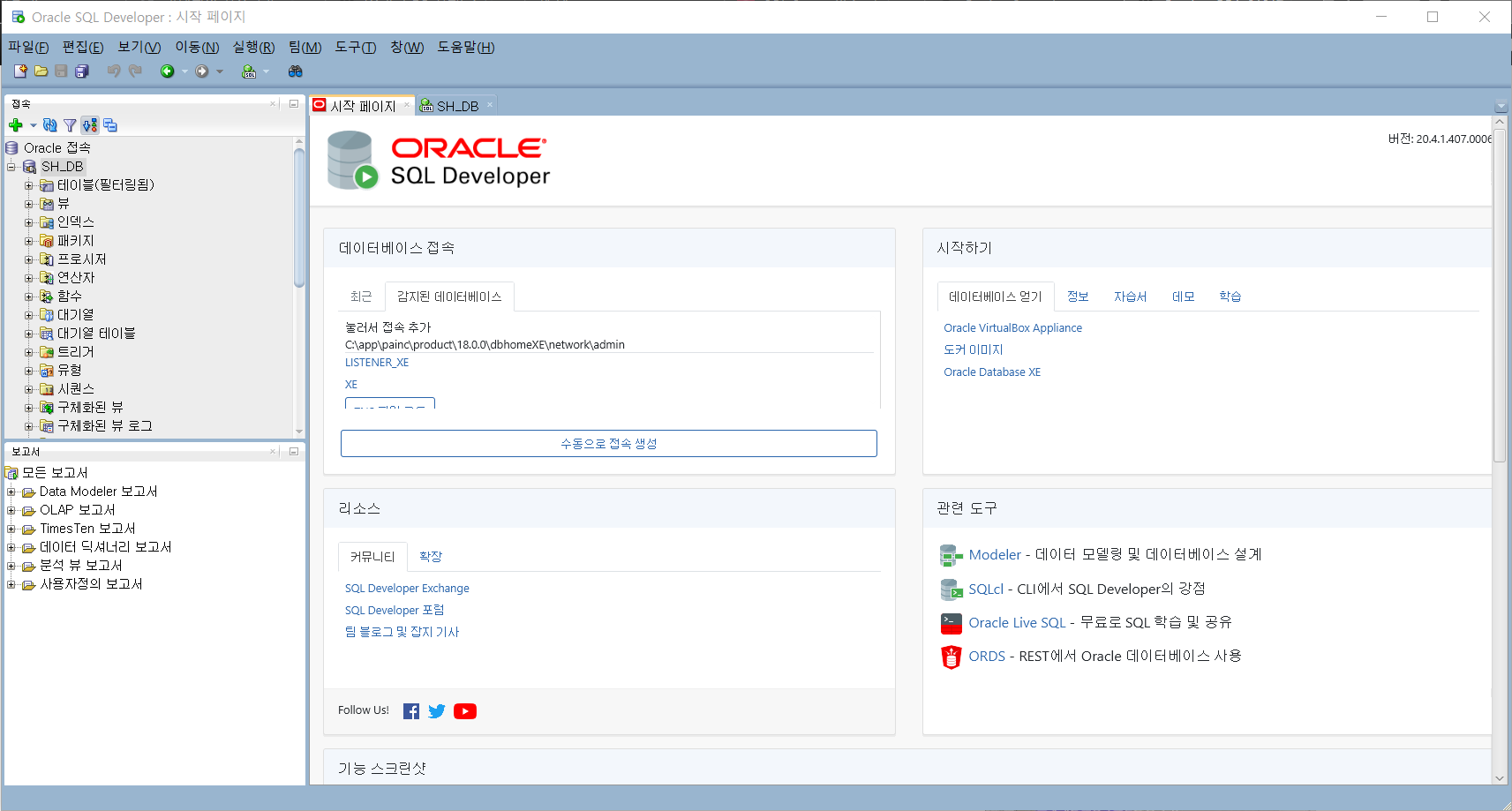The height and width of the screenshot is (811, 1512).
Task: Click the Facebook icon next to Follow Us
Action: (x=411, y=711)
